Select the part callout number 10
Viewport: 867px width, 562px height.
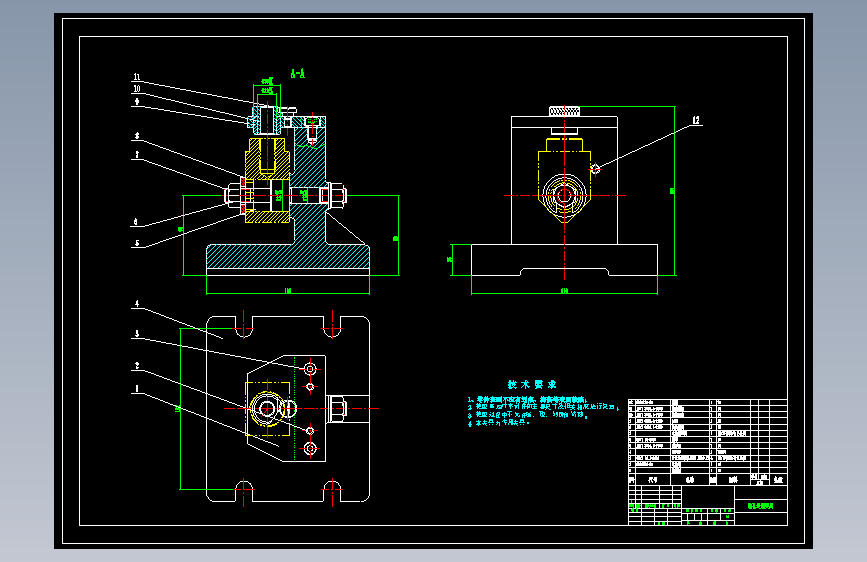[137, 89]
